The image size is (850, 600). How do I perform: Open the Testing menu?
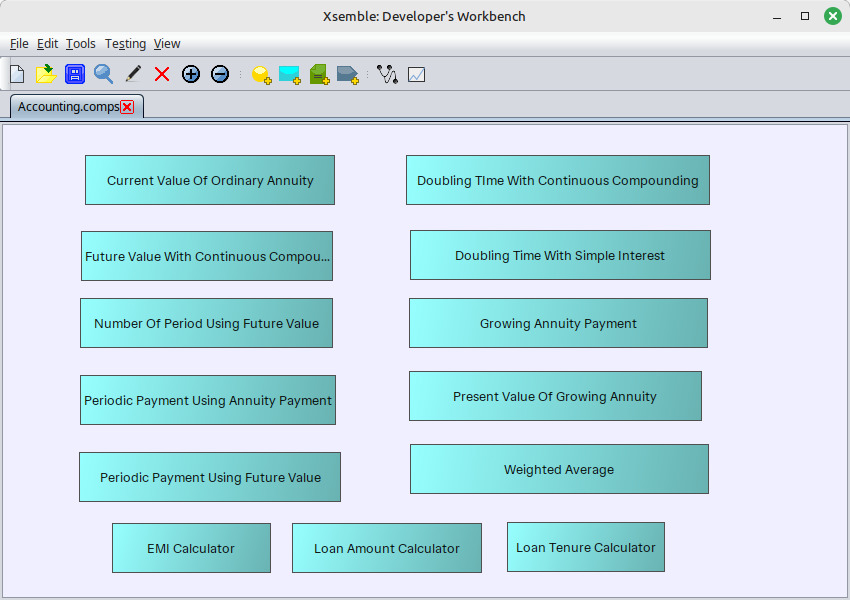tap(125, 43)
